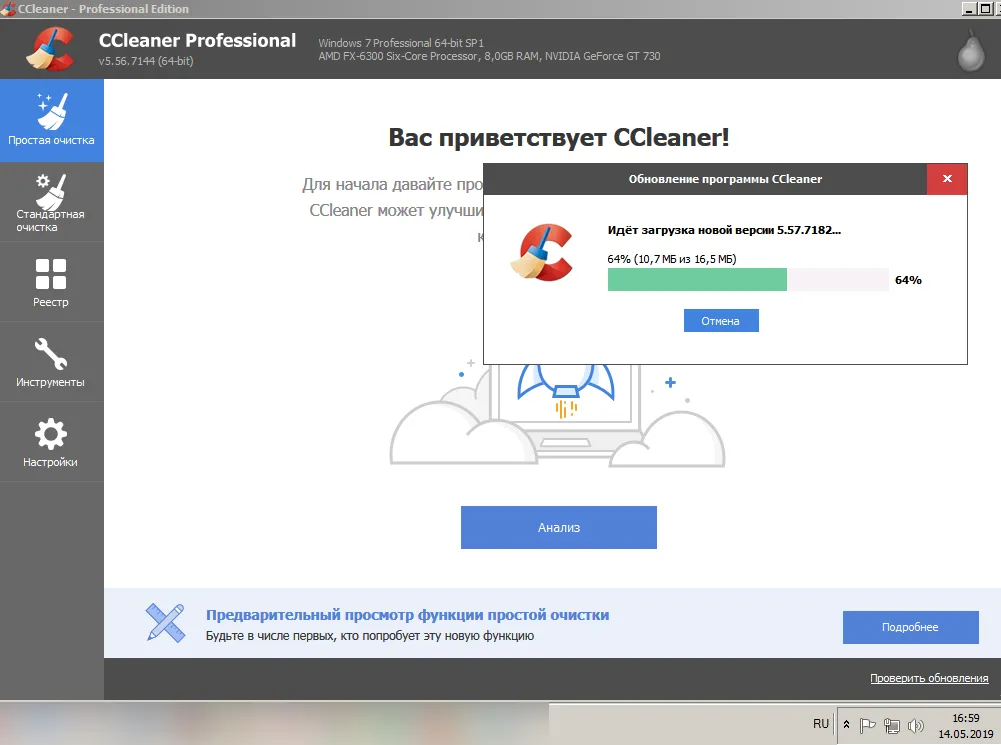Click the CCleaner logo in the update dialog
The height and width of the screenshot is (745, 1001).
tap(541, 251)
